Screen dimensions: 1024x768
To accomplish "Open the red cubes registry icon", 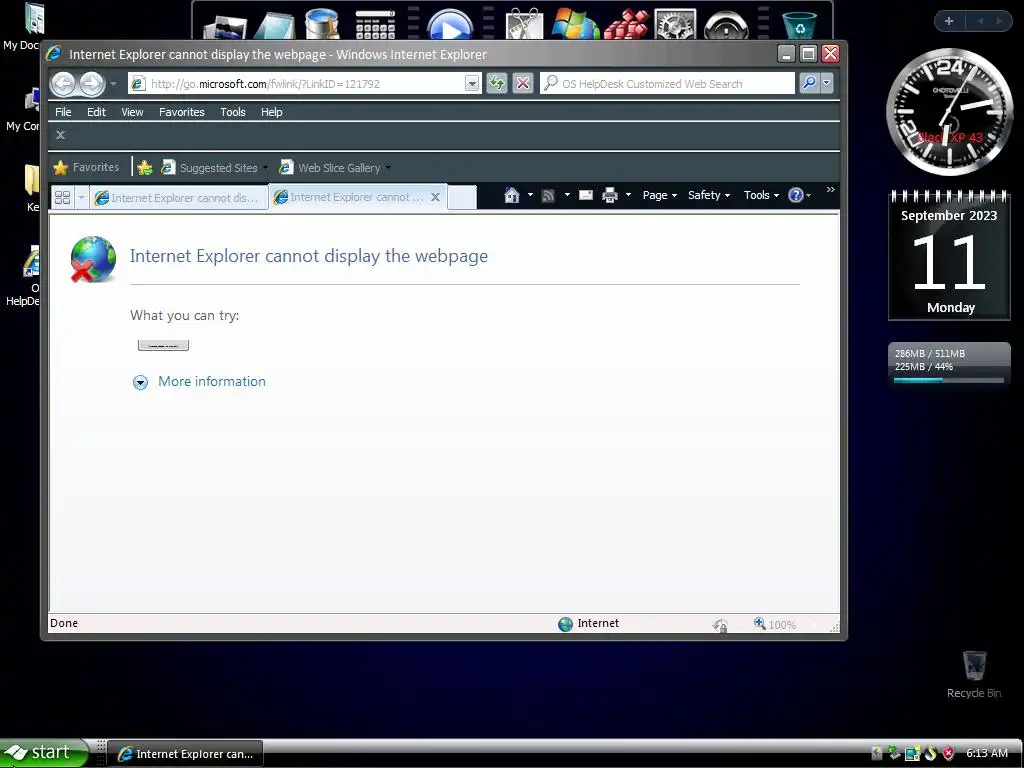I will tap(625, 25).
